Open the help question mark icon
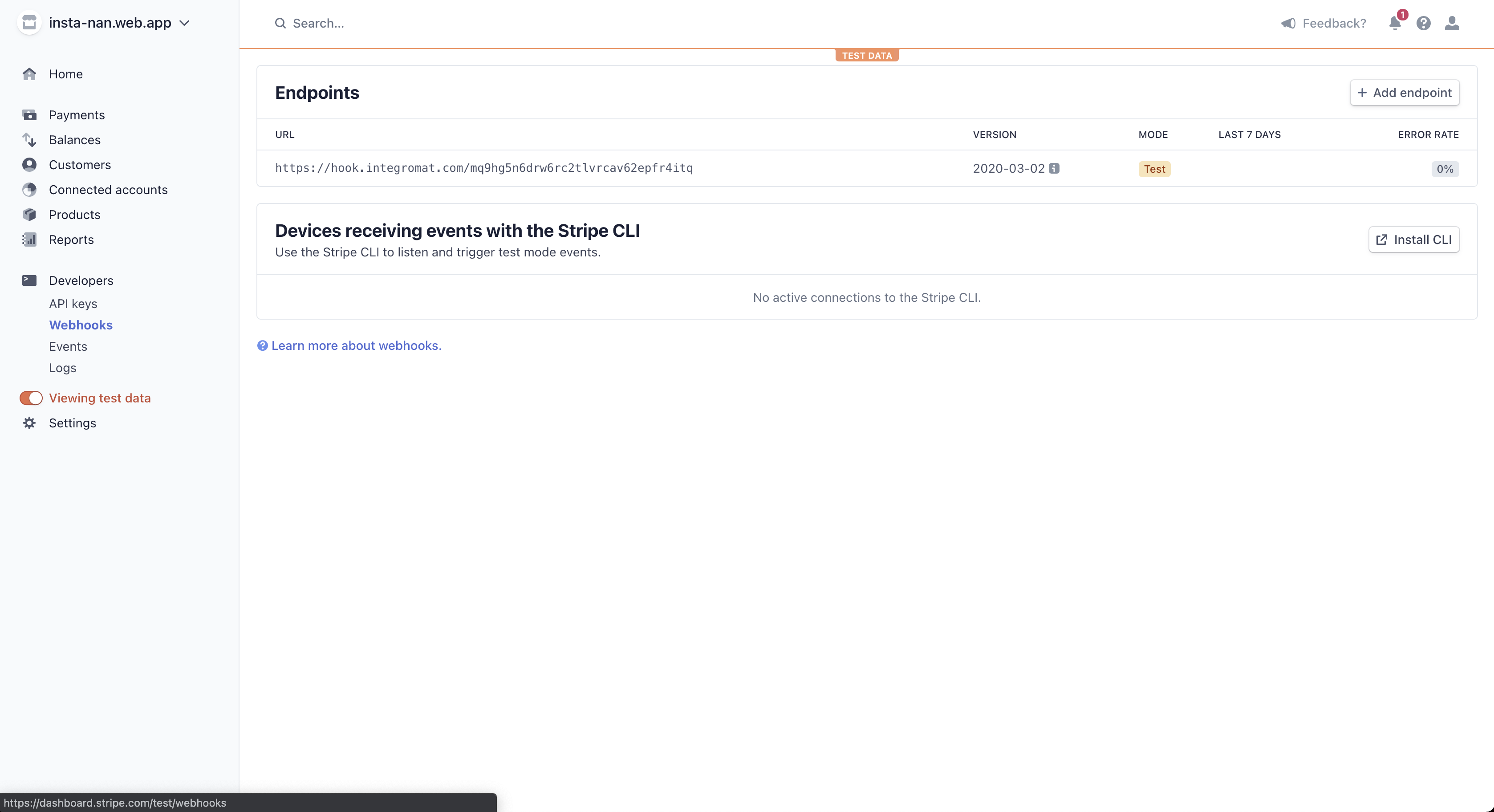Image resolution: width=1494 pixels, height=812 pixels. pyautogui.click(x=1423, y=23)
